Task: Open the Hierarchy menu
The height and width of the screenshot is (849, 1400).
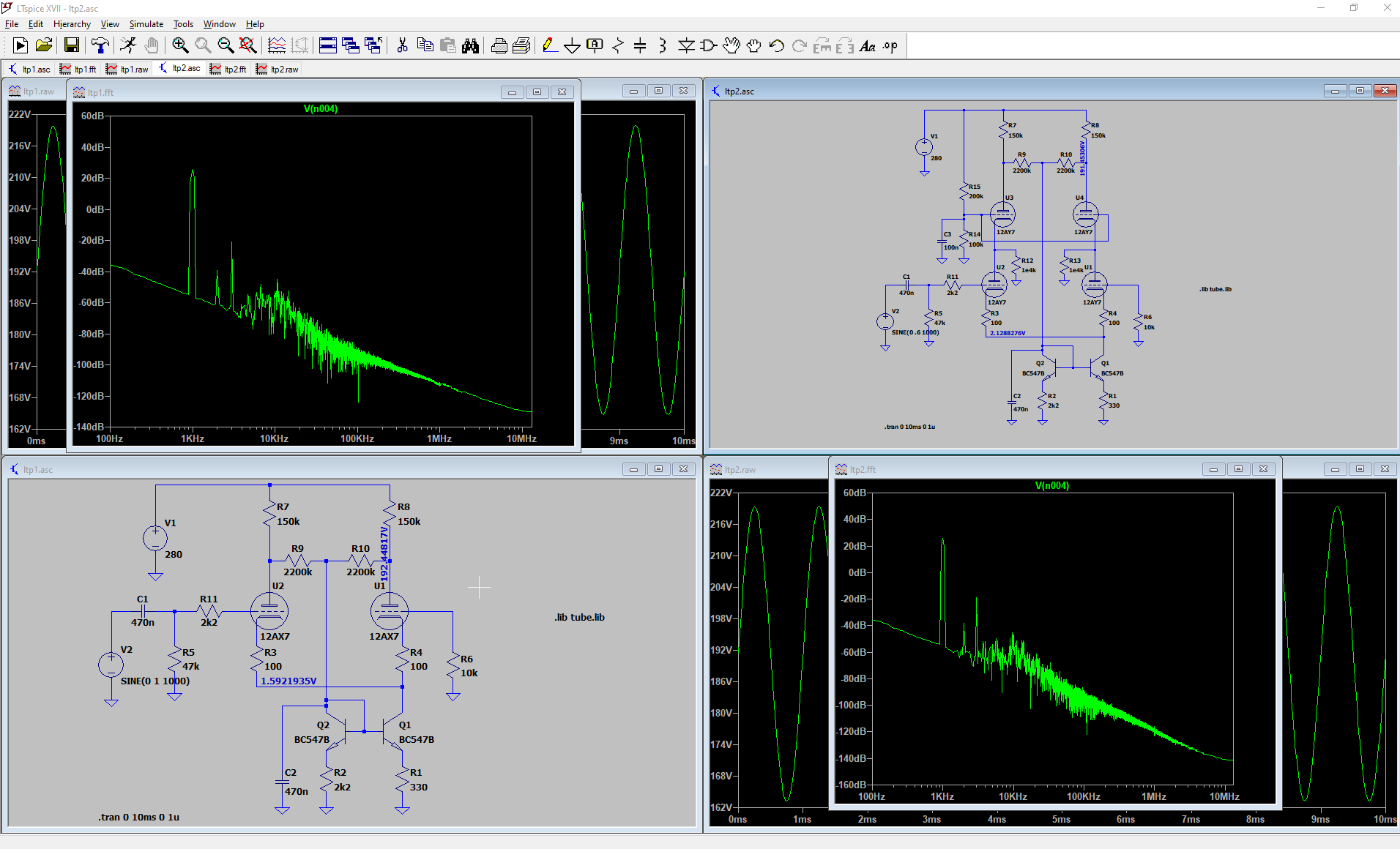Action: coord(72,24)
